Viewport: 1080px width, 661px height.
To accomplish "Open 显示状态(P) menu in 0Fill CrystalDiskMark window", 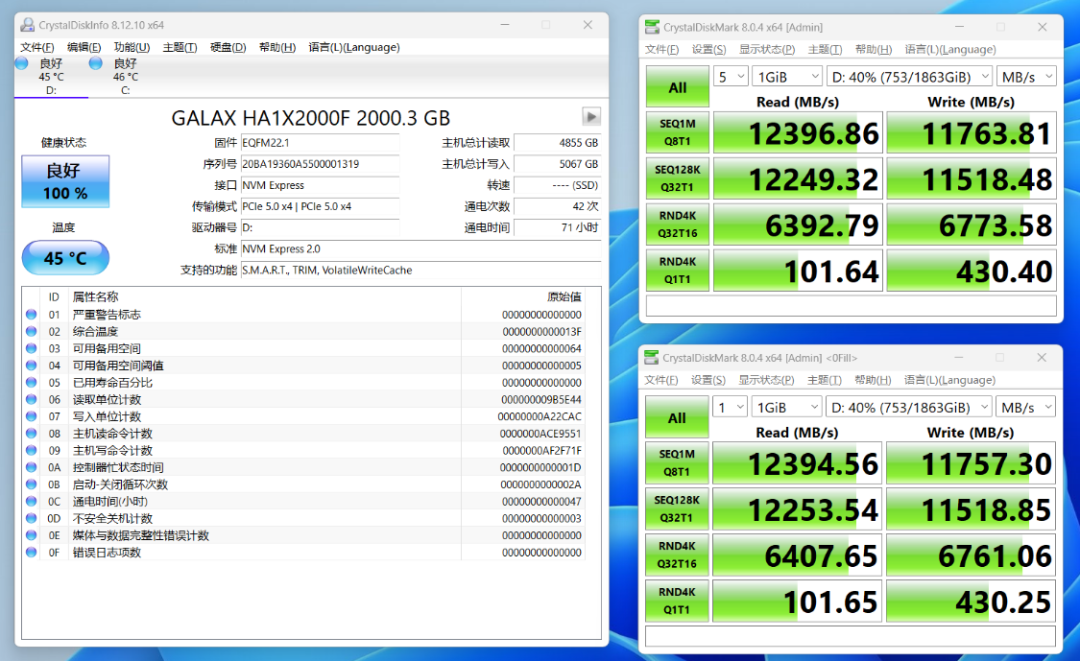I will pos(767,380).
